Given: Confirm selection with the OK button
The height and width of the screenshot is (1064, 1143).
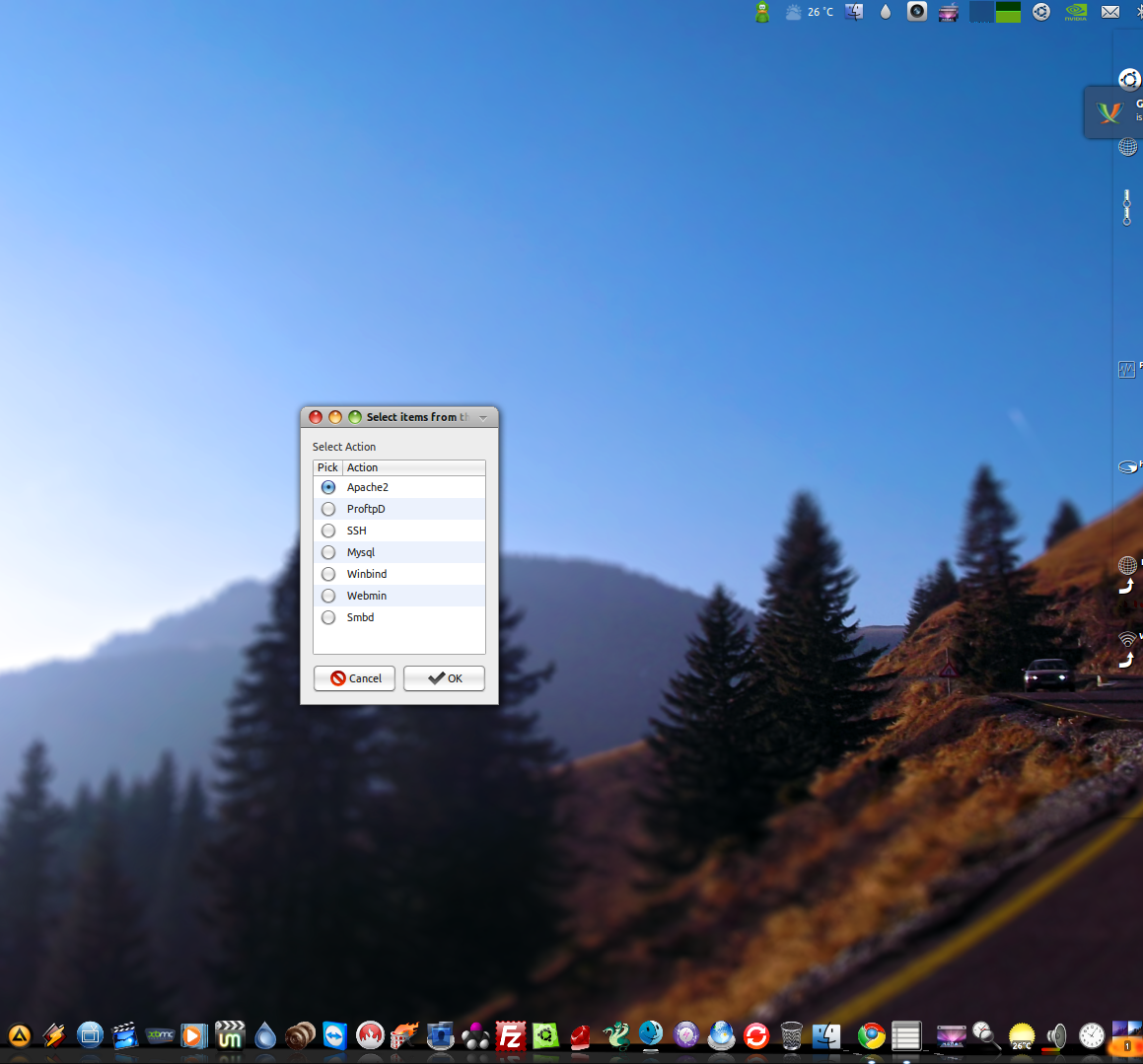Looking at the screenshot, I should (444, 678).
